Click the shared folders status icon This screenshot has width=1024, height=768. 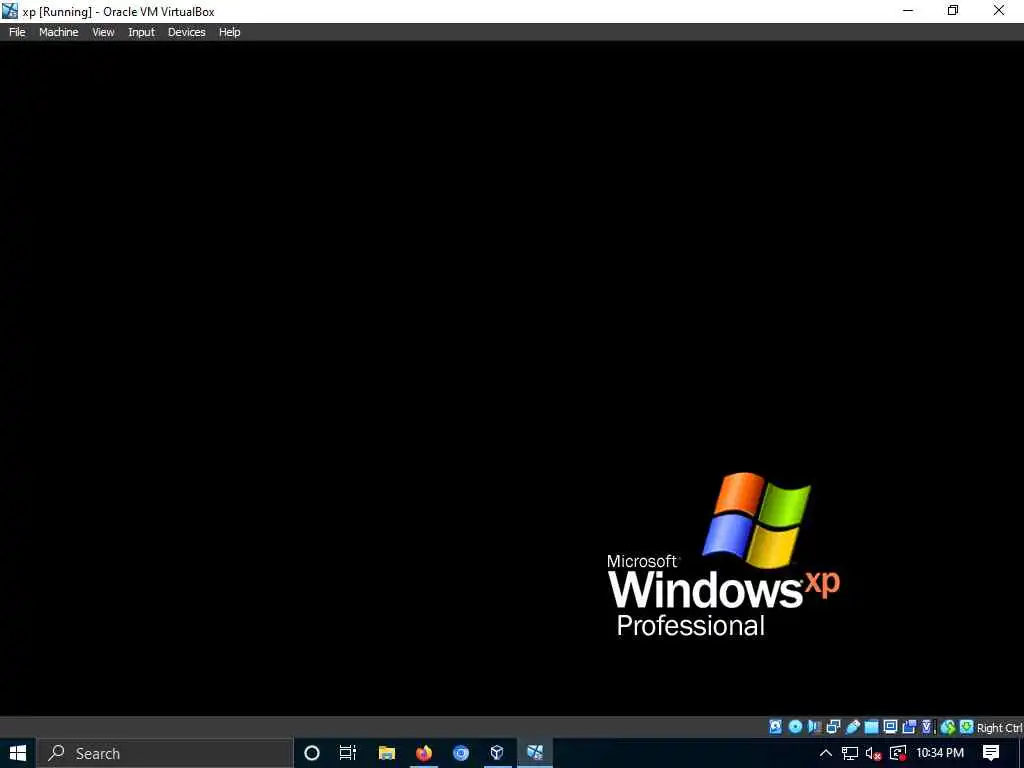click(x=871, y=727)
